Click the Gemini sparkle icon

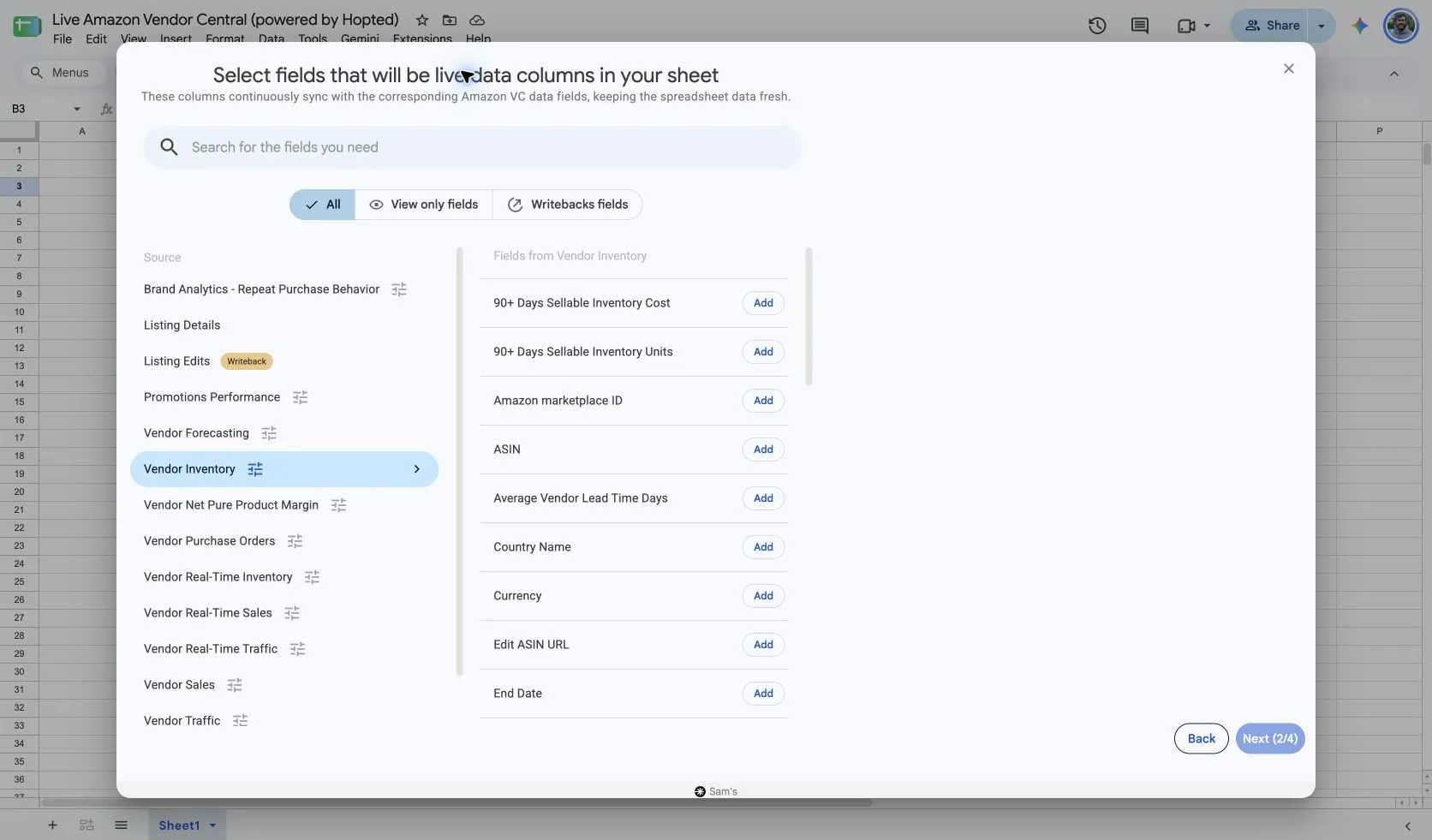[1360, 26]
